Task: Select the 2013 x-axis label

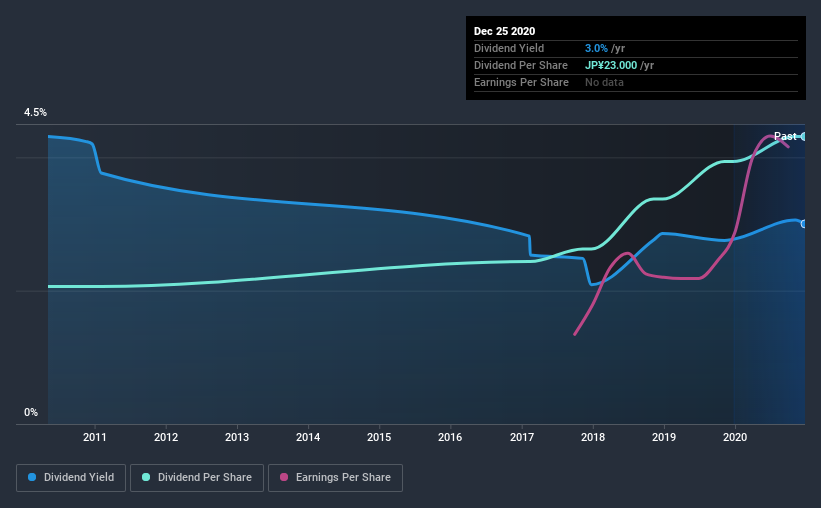Action: (237, 437)
